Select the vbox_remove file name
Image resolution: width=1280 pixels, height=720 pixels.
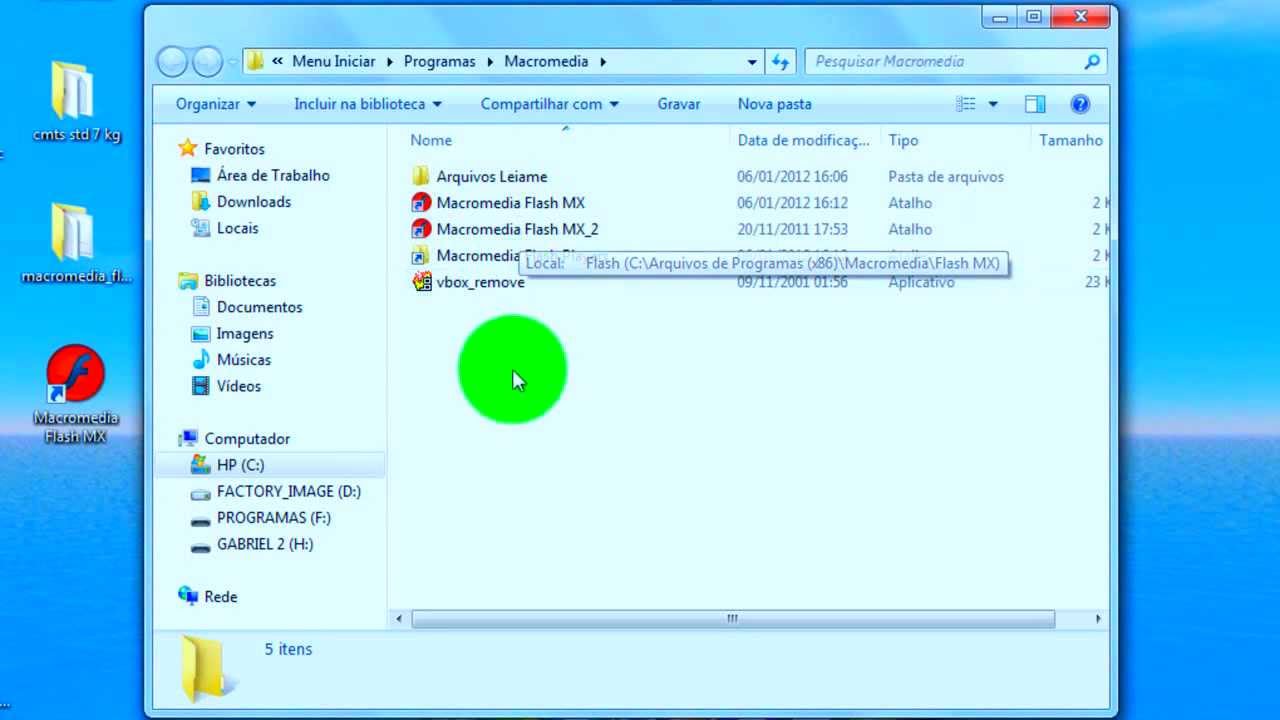480,282
